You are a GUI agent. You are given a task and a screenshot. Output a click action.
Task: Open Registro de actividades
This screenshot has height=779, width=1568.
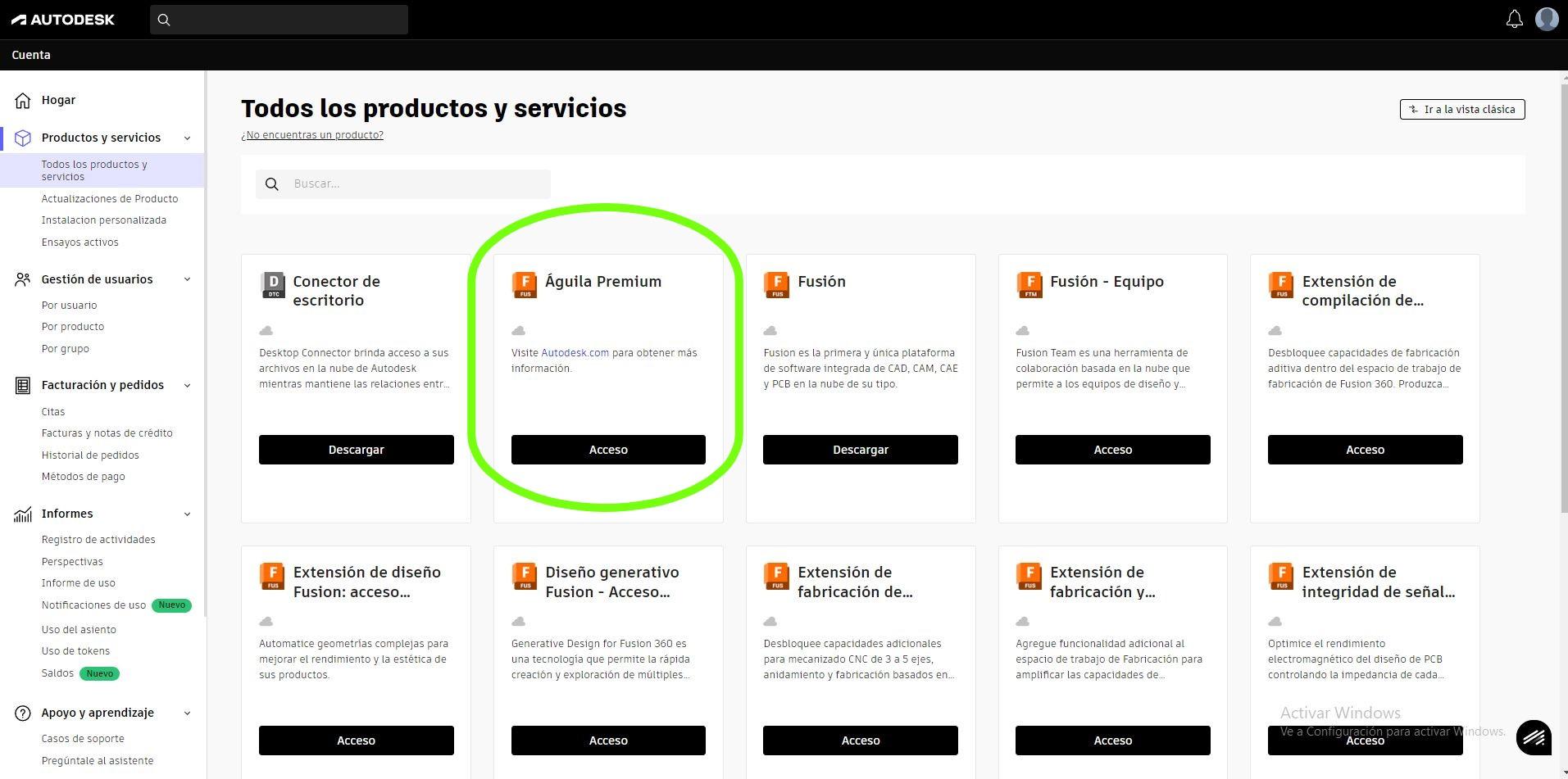(98, 540)
